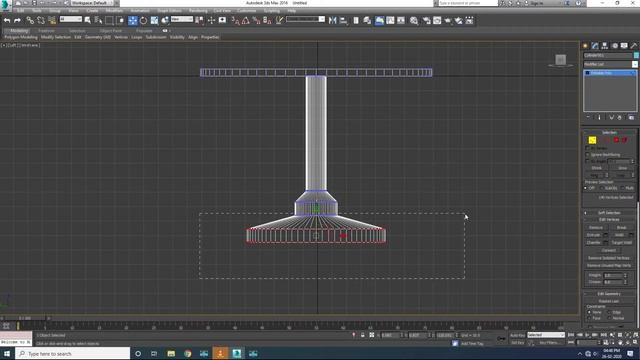Click the Percent Snap icon
The image size is (640, 360).
256,20
